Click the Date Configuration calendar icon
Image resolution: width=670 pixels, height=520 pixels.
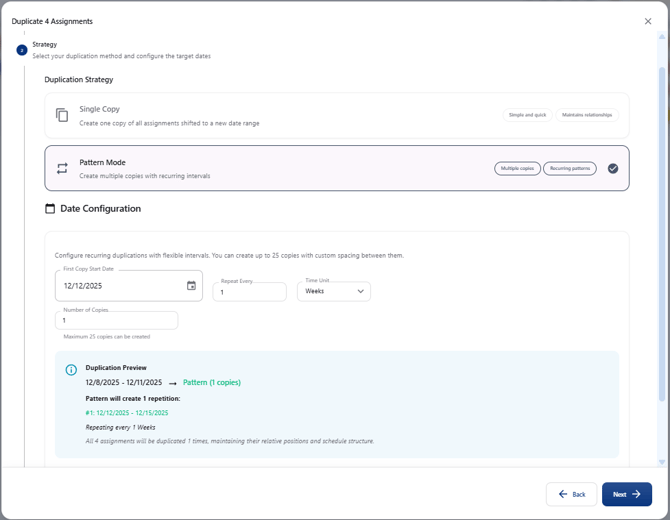[x=50, y=209]
